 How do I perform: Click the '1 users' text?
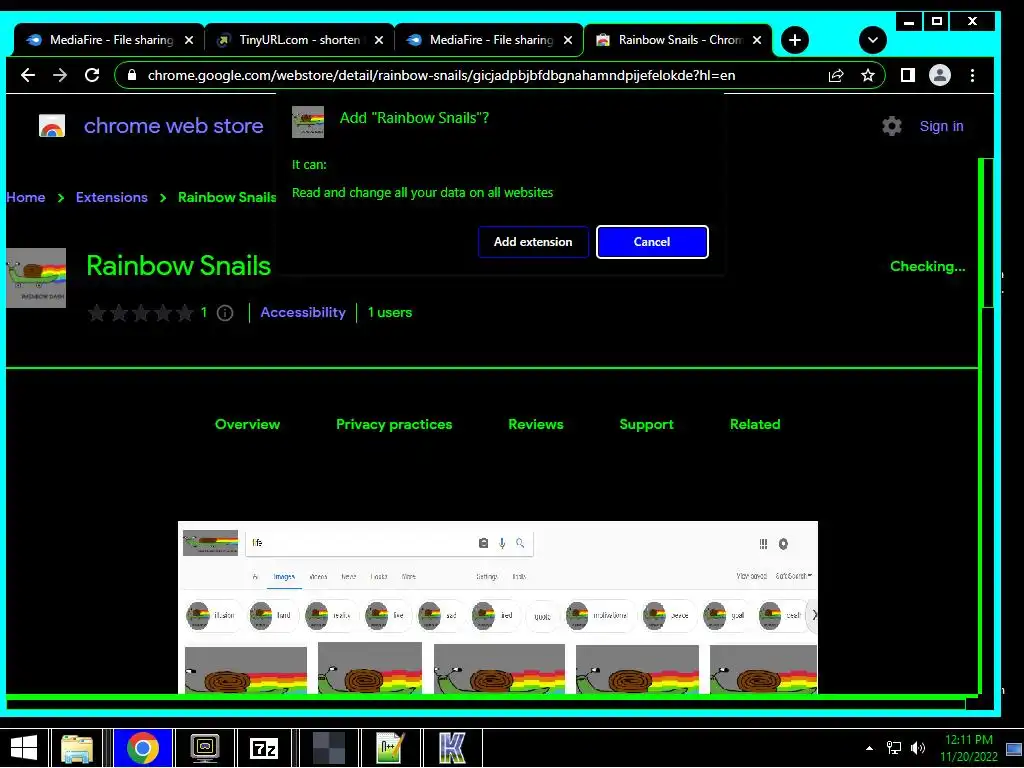[x=390, y=312]
